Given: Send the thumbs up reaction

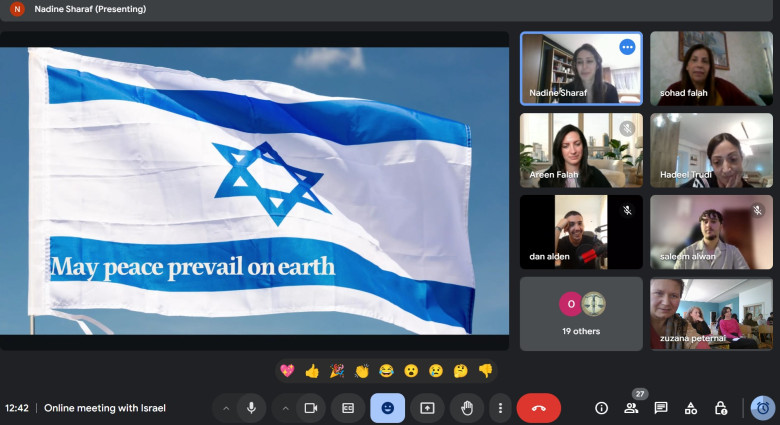Looking at the screenshot, I should 312,371.
